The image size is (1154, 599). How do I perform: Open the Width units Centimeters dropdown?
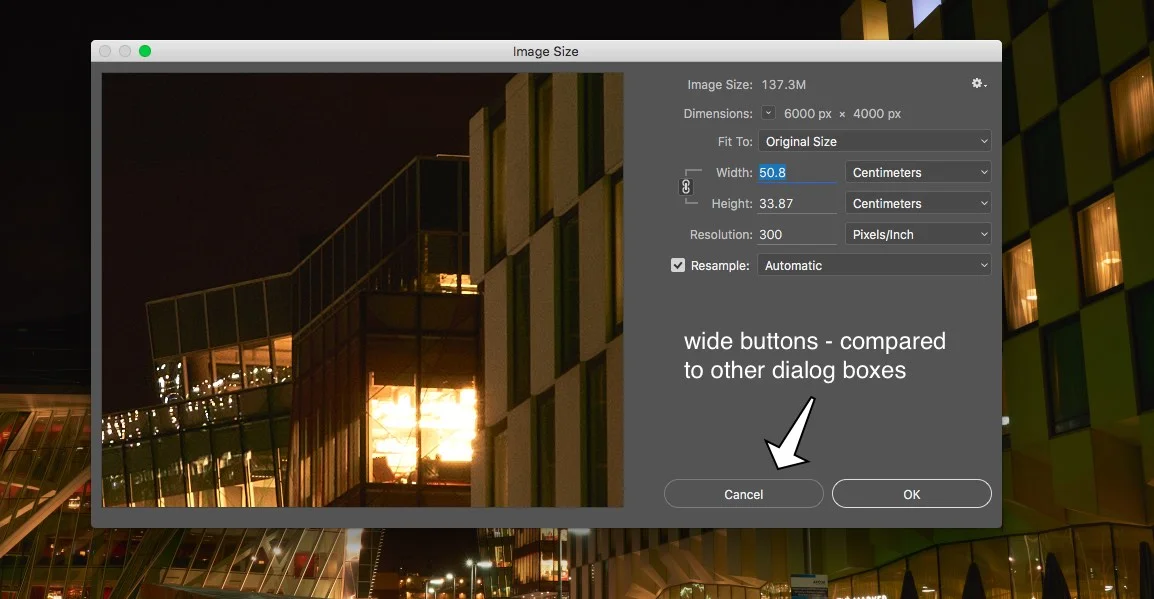pyautogui.click(x=918, y=172)
